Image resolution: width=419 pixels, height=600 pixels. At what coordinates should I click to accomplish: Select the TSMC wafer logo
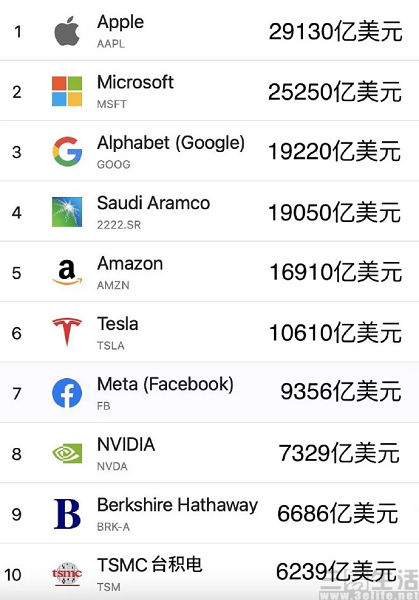pyautogui.click(x=67, y=574)
